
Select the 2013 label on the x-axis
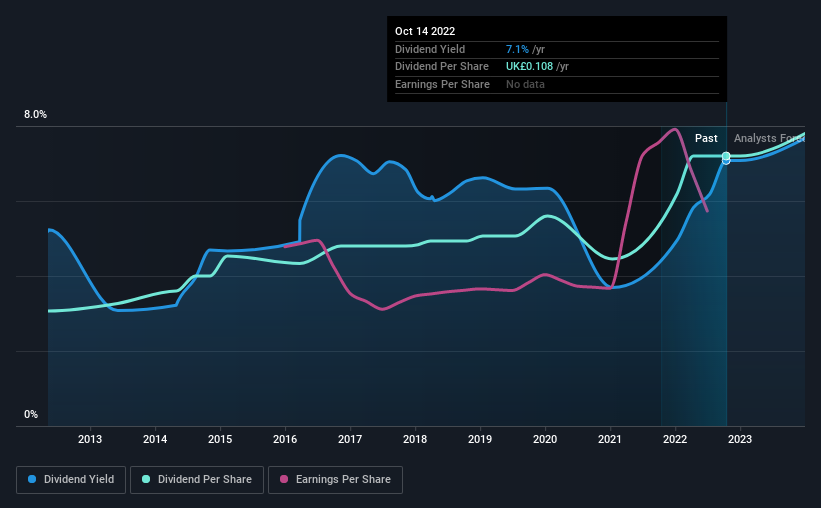click(x=90, y=439)
